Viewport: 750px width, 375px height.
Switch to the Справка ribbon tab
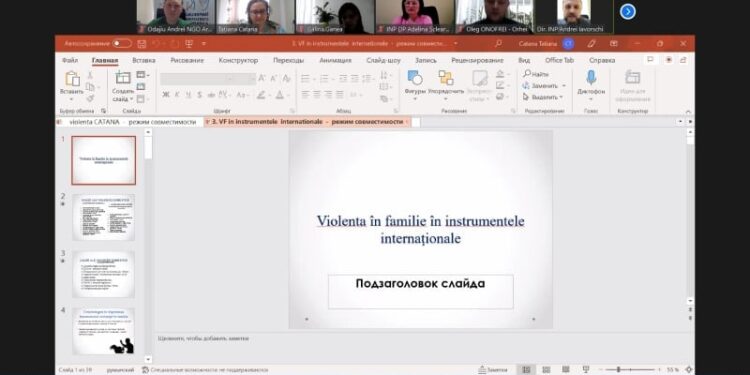click(602, 60)
